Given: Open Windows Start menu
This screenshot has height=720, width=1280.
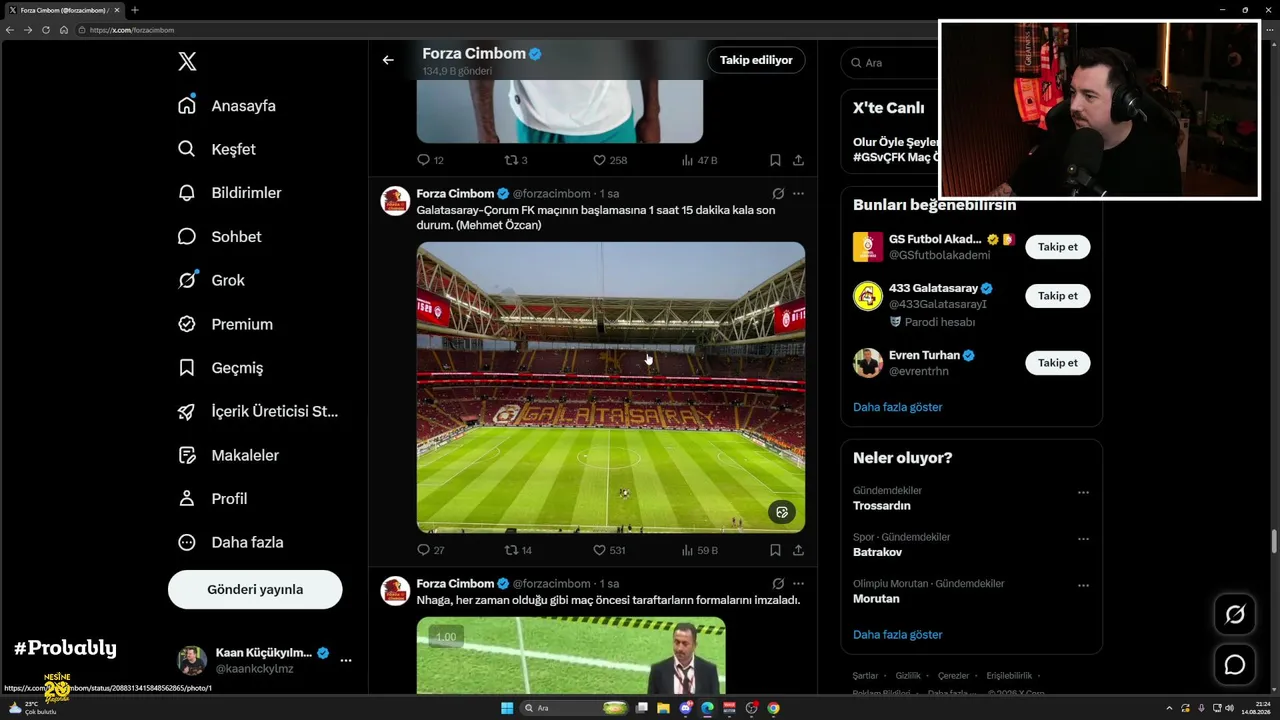Looking at the screenshot, I should pyautogui.click(x=507, y=708).
